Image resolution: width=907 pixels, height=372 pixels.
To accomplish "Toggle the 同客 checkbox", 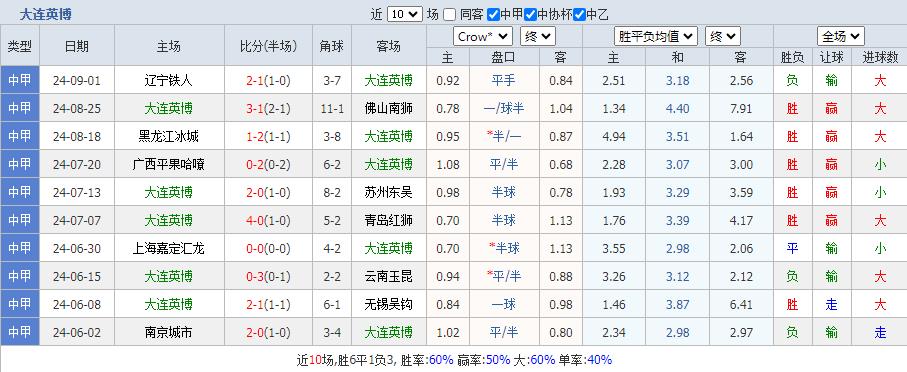I will click(450, 15).
